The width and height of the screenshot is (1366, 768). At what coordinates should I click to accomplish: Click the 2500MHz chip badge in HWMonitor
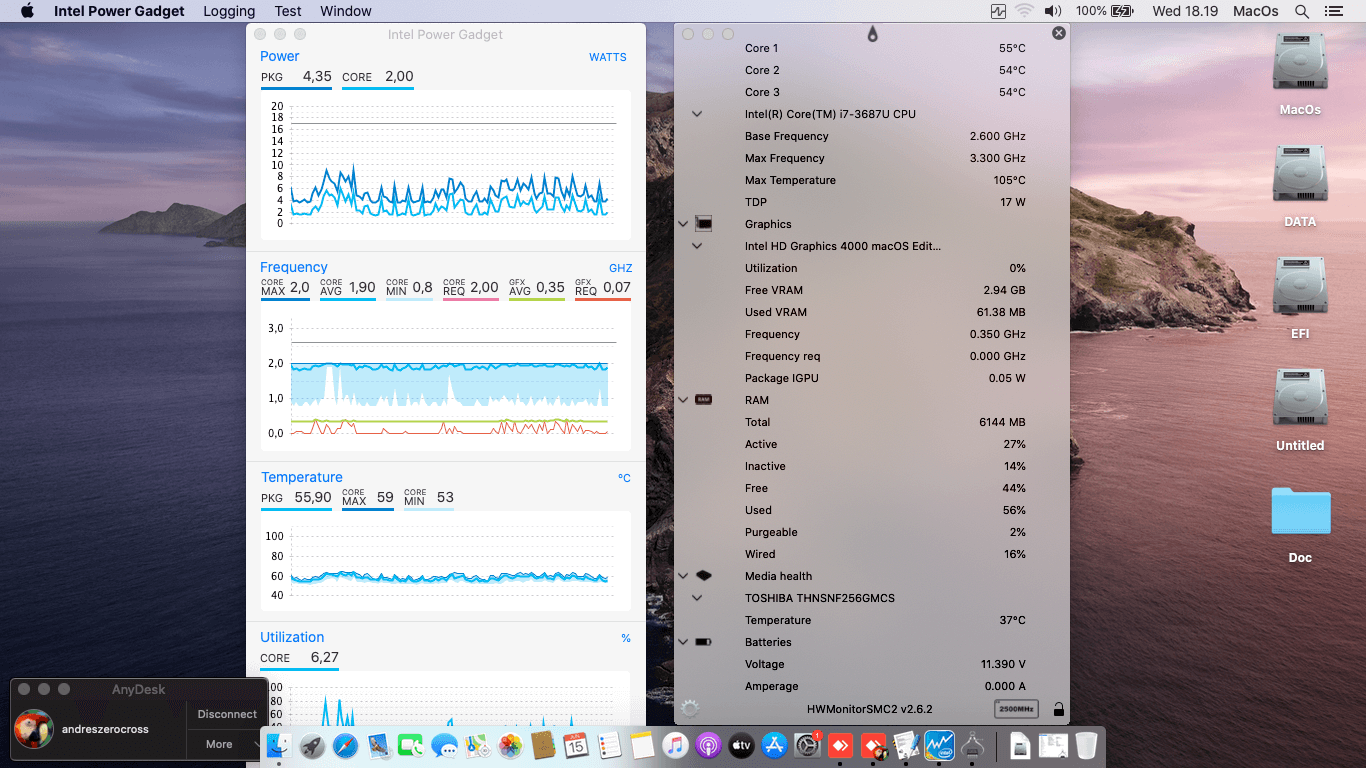tap(1016, 709)
